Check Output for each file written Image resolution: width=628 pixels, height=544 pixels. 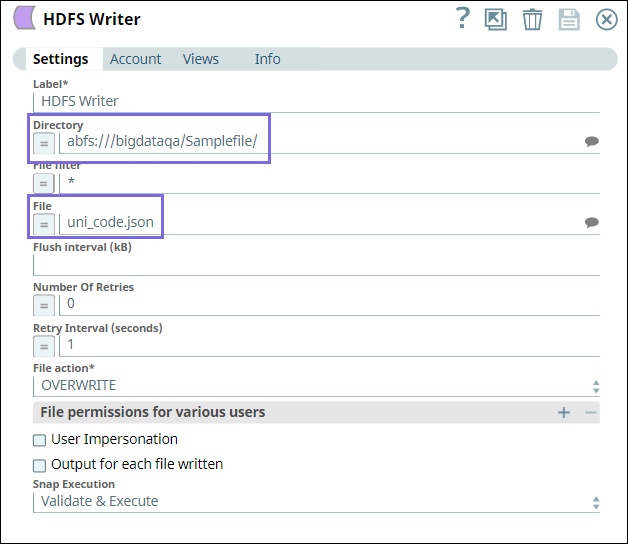coord(40,465)
